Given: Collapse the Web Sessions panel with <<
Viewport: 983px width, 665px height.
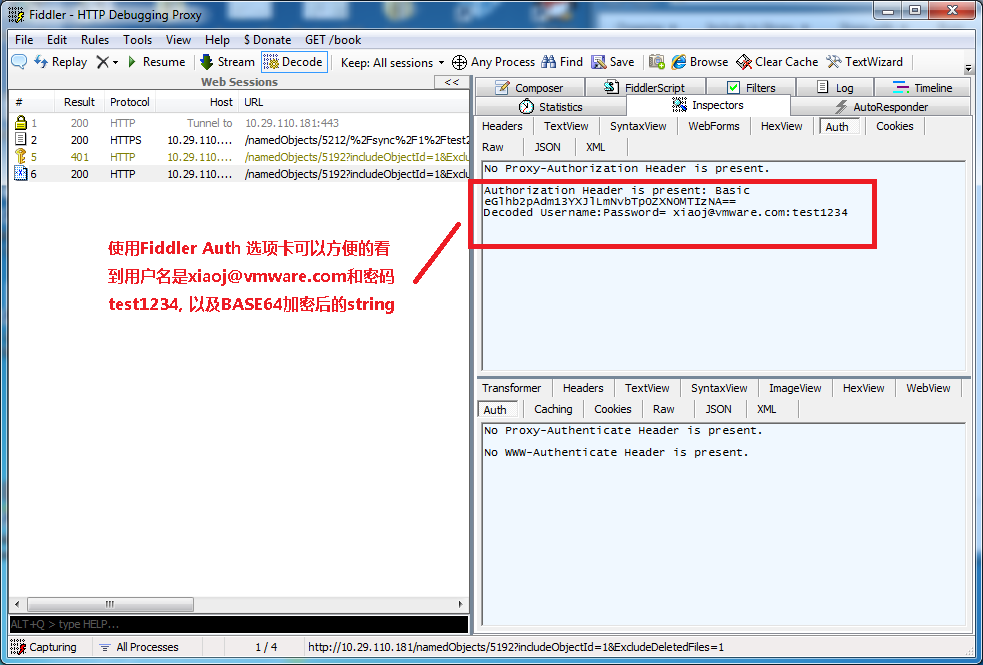Looking at the screenshot, I should coord(451,82).
